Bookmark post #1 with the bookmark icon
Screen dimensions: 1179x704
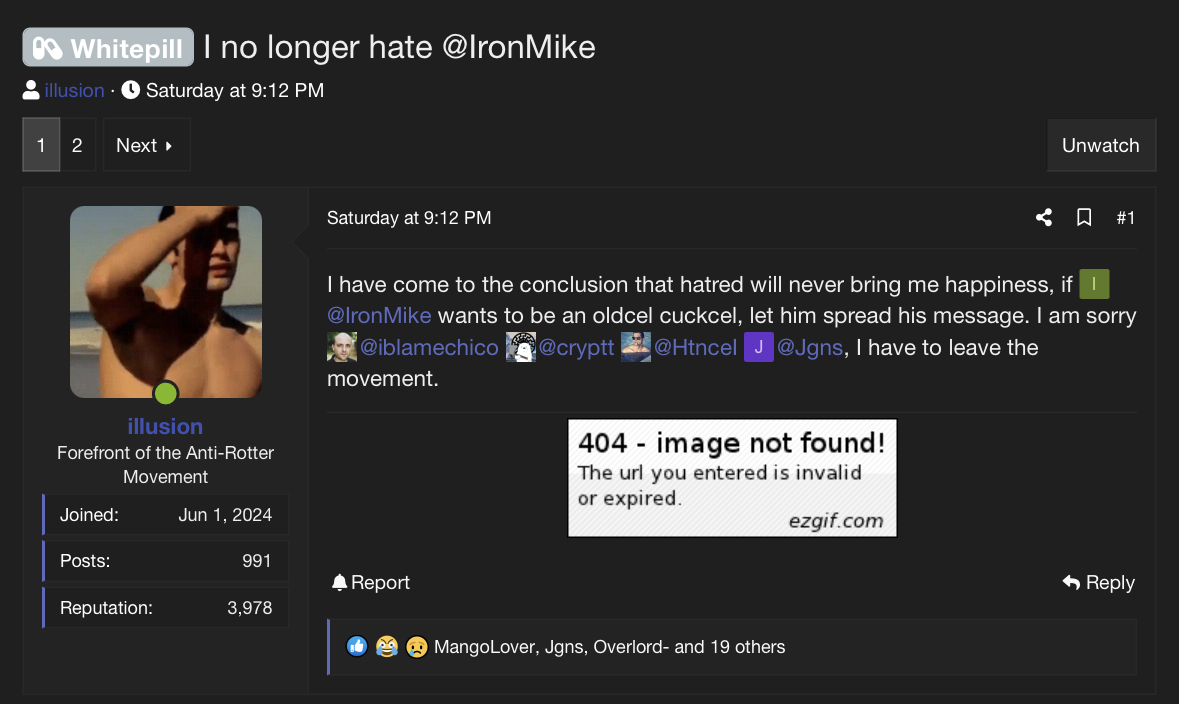point(1084,218)
